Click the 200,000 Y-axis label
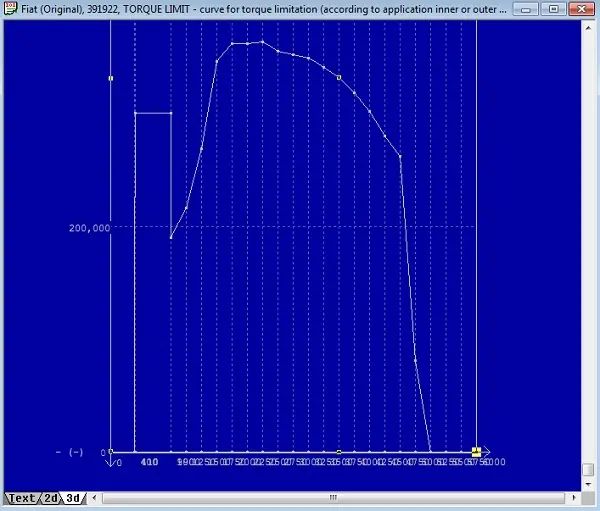This screenshot has height=511, width=600. coord(89,227)
